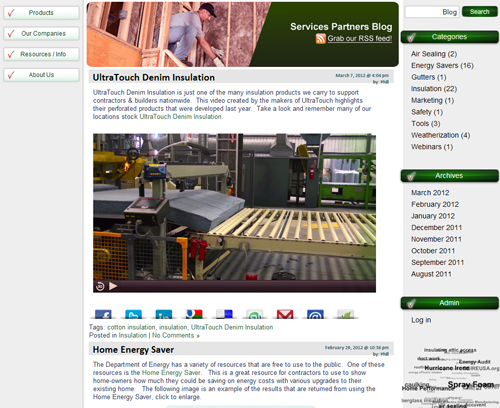Click the Categories sidebar header
The height and width of the screenshot is (408, 500).
449,37
